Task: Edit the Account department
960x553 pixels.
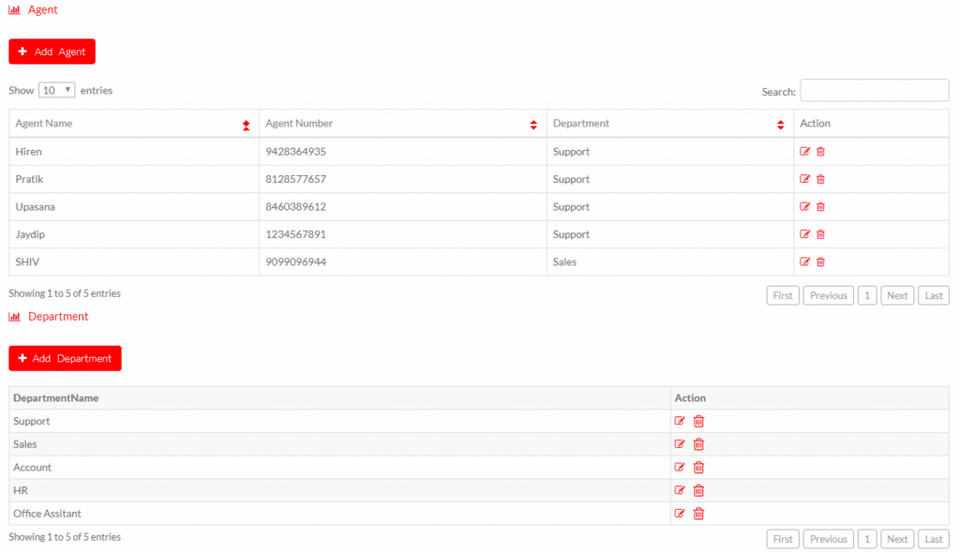Action: [680, 467]
